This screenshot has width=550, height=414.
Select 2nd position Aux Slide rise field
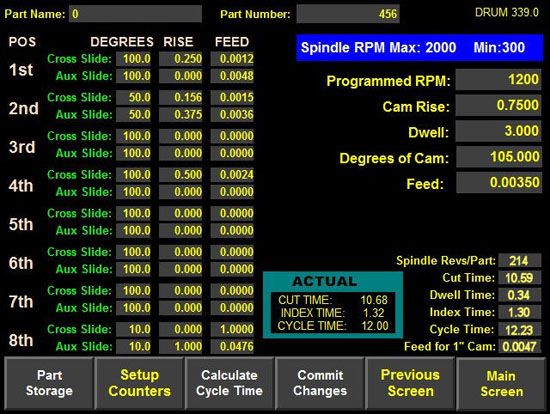point(181,114)
